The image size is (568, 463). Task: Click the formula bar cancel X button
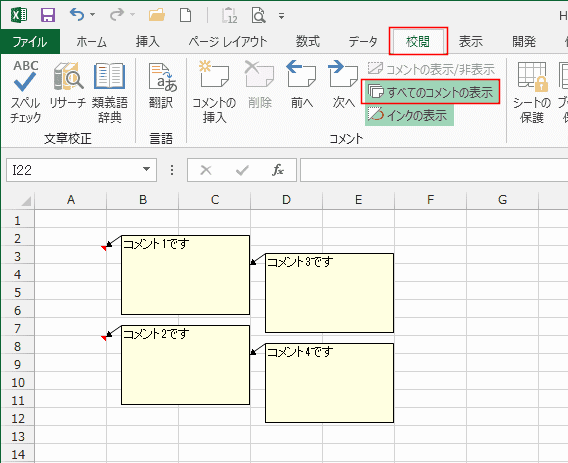click(x=206, y=170)
